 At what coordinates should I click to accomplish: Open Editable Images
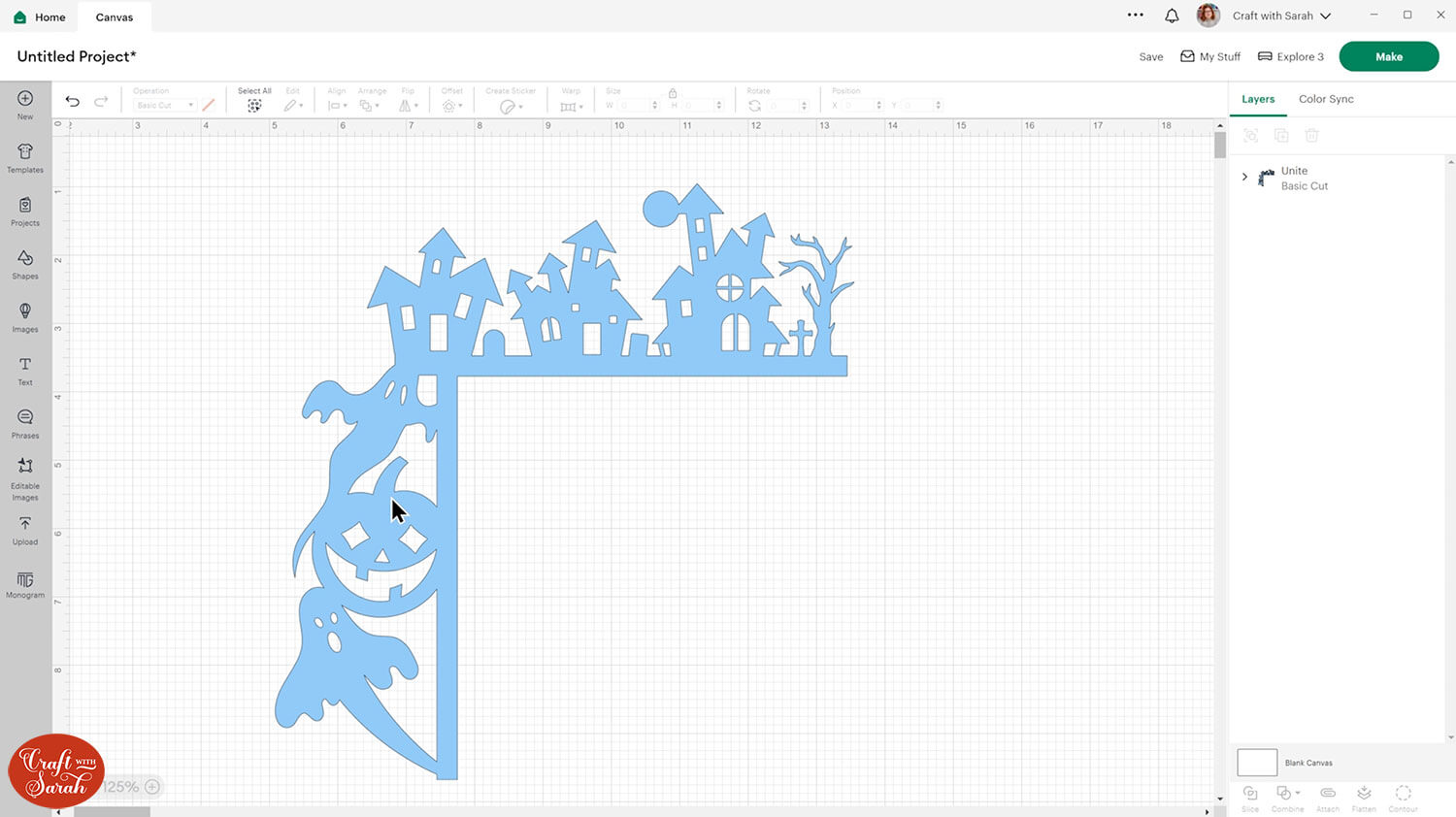click(25, 479)
